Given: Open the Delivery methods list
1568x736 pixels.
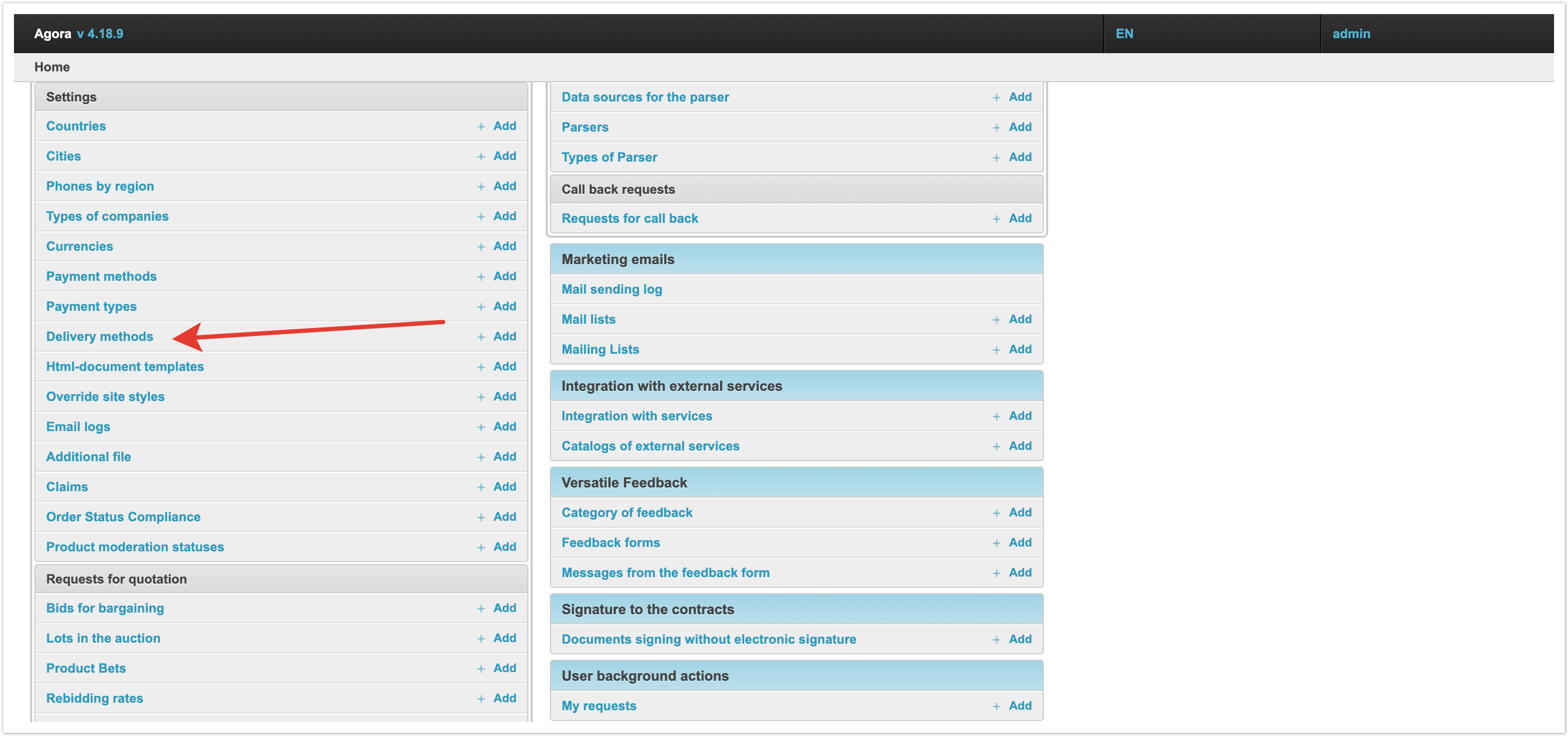Looking at the screenshot, I should click(x=99, y=337).
